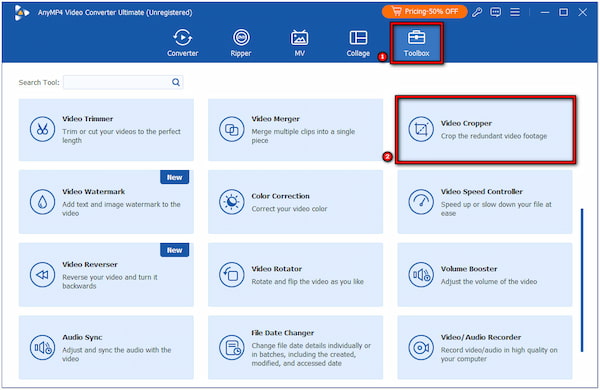Click the Color Correction sun icon
This screenshot has height=390, width=600.
[x=232, y=202]
